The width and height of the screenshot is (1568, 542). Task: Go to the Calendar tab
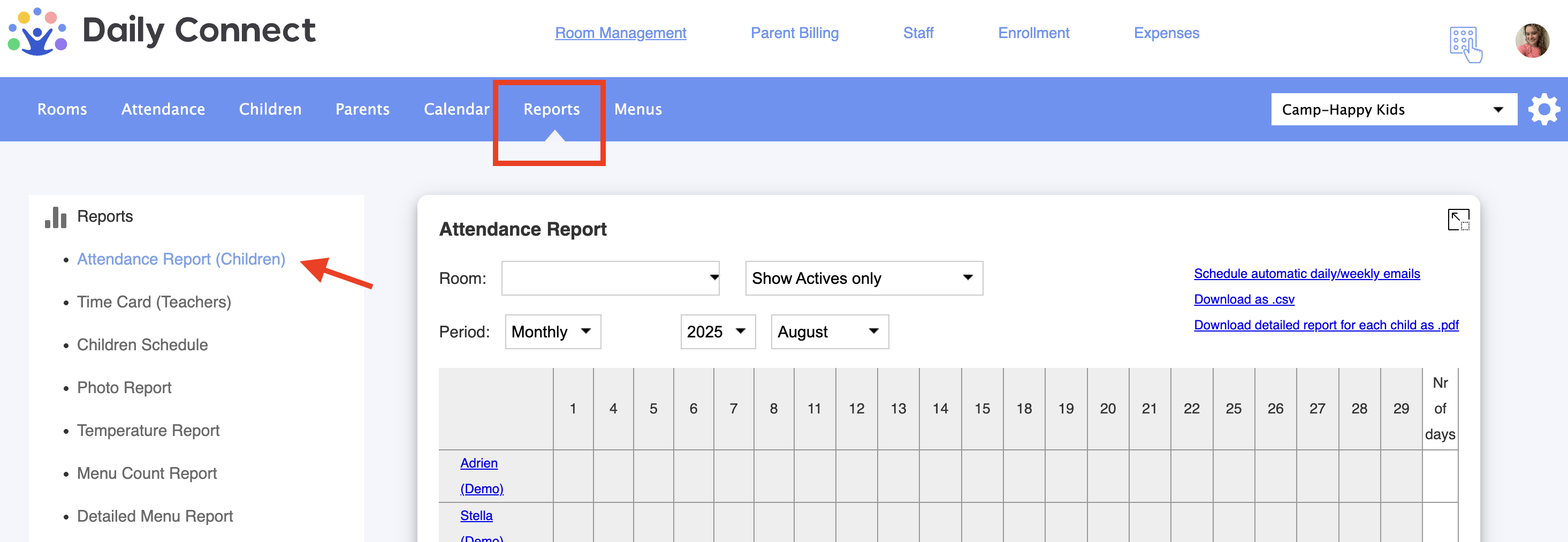pyautogui.click(x=456, y=109)
